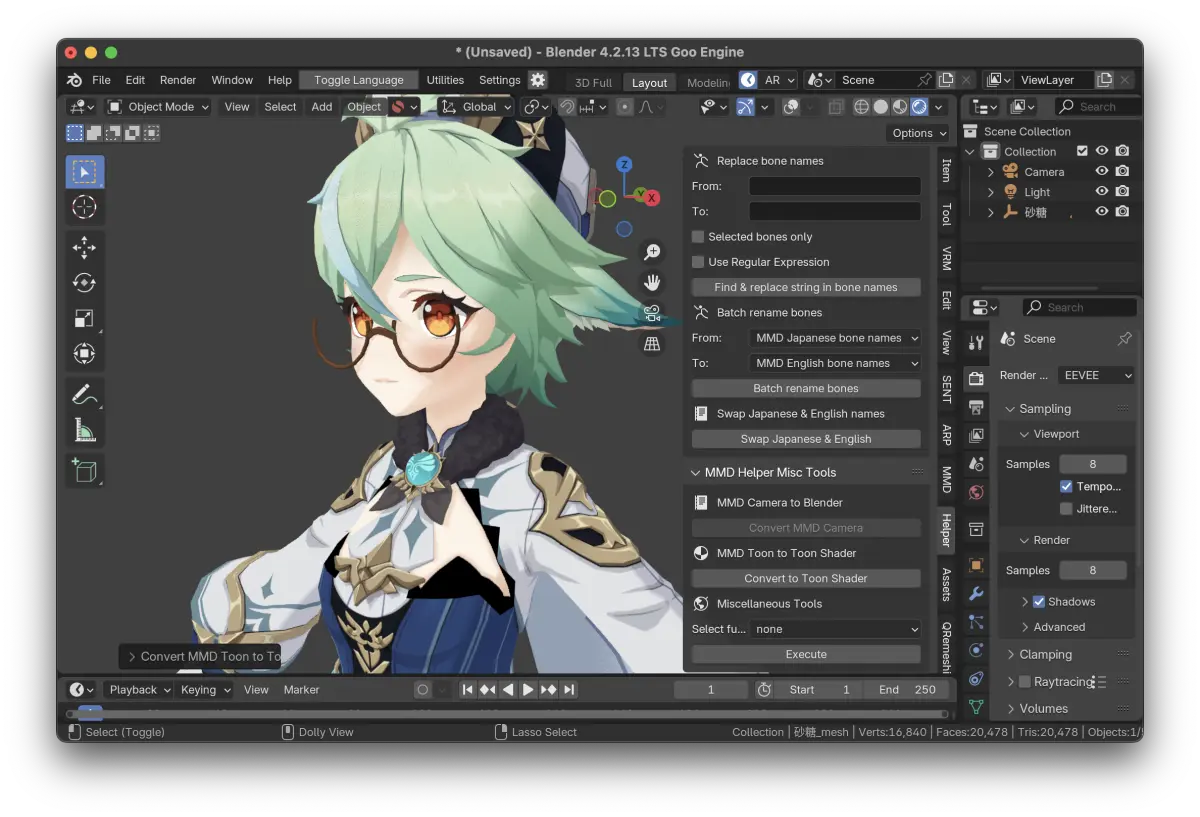Click the Toggle Language button
Screen dimensions: 1200x817
(x=359, y=80)
